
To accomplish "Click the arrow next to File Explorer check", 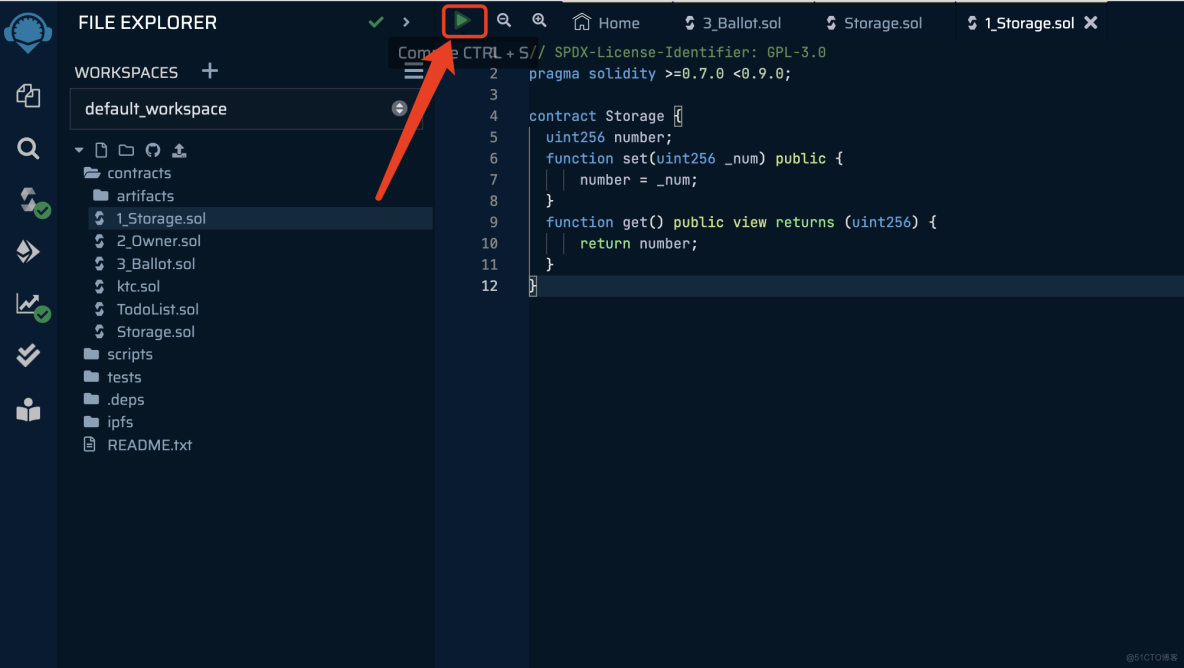I will [x=406, y=22].
